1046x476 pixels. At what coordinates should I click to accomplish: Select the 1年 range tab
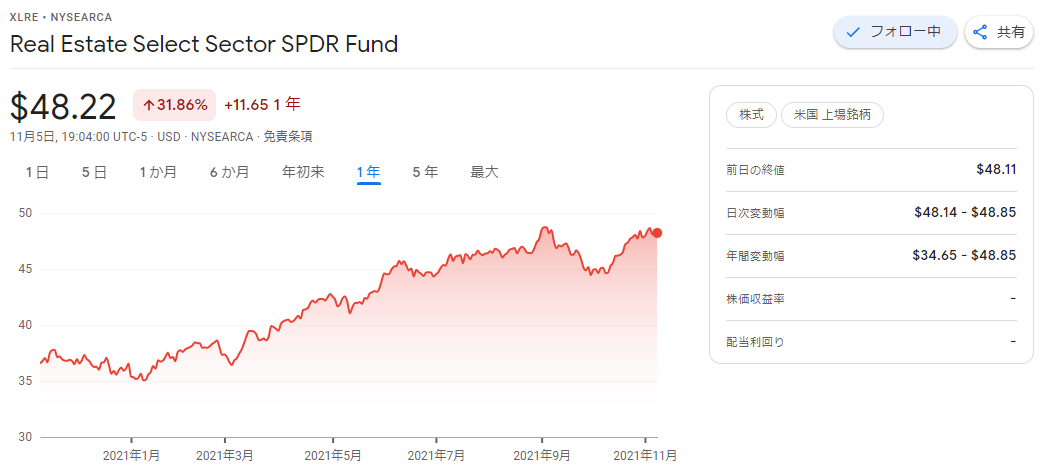pyautogui.click(x=368, y=172)
